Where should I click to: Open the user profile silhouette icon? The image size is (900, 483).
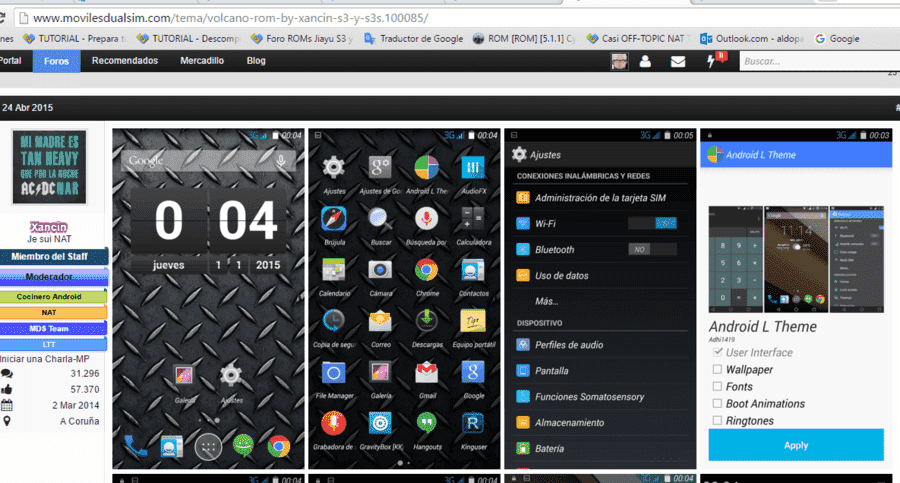[x=645, y=61]
